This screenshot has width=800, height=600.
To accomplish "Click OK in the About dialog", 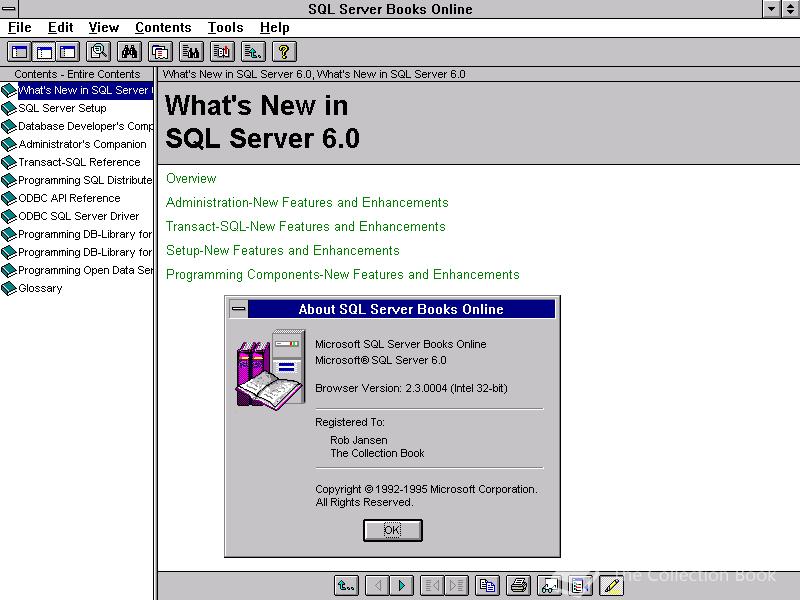I will click(392, 530).
